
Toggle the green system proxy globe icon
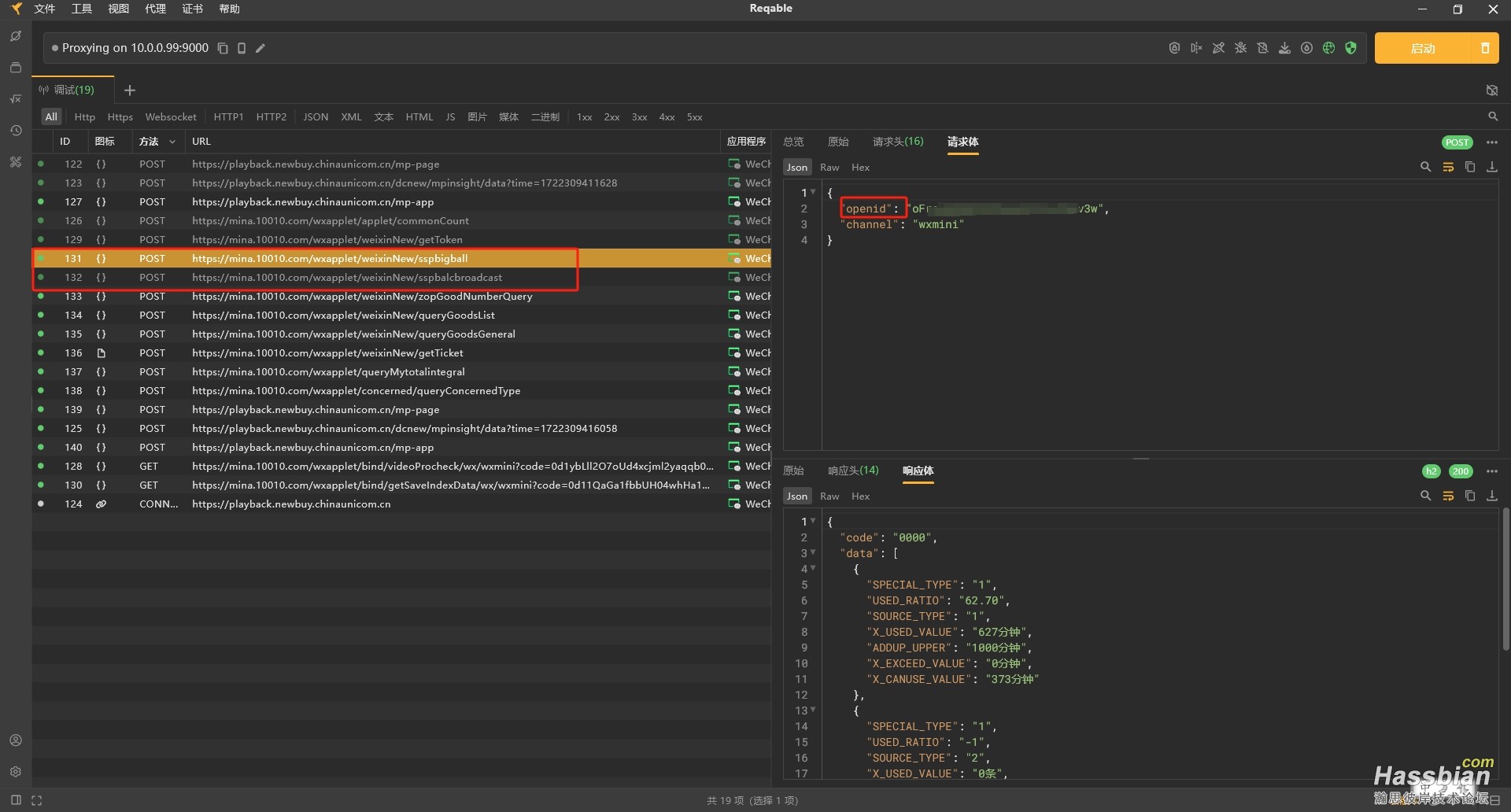[x=1328, y=48]
